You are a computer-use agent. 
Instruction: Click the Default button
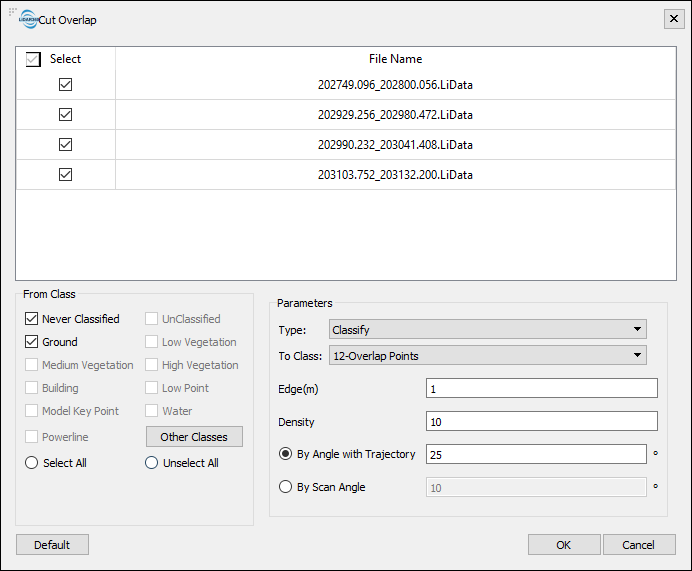(52, 545)
